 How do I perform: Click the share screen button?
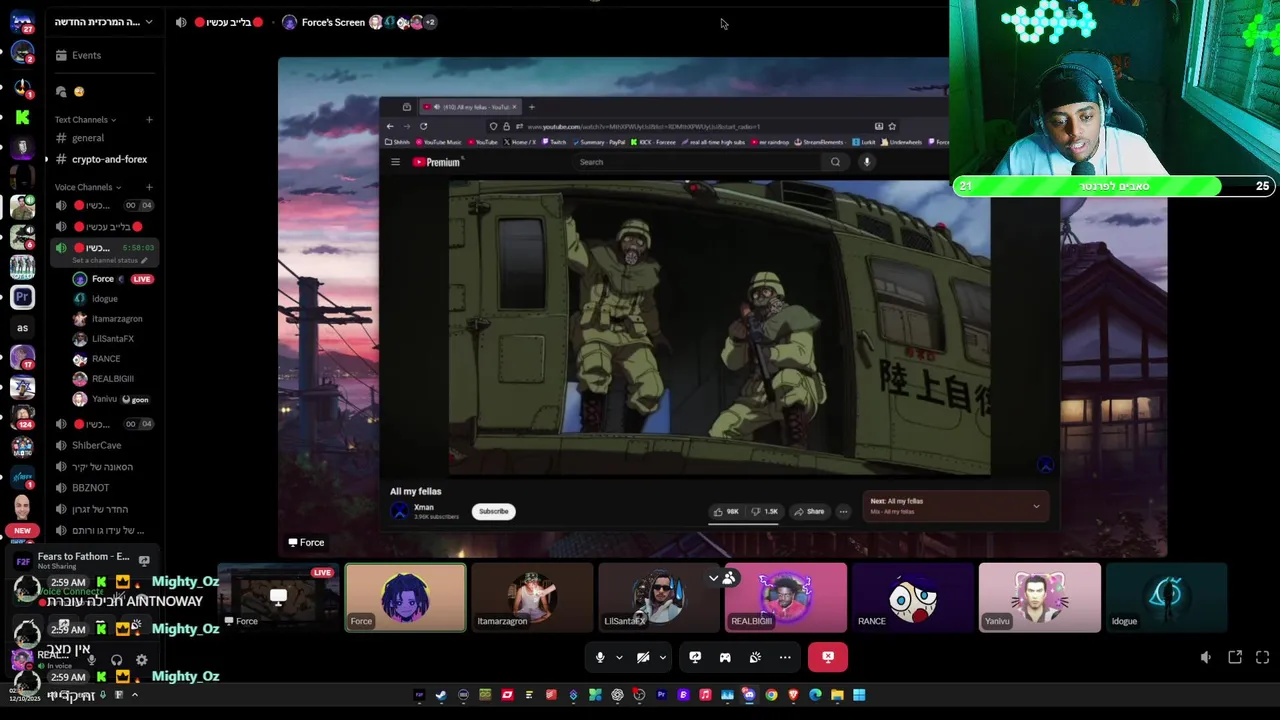(695, 657)
